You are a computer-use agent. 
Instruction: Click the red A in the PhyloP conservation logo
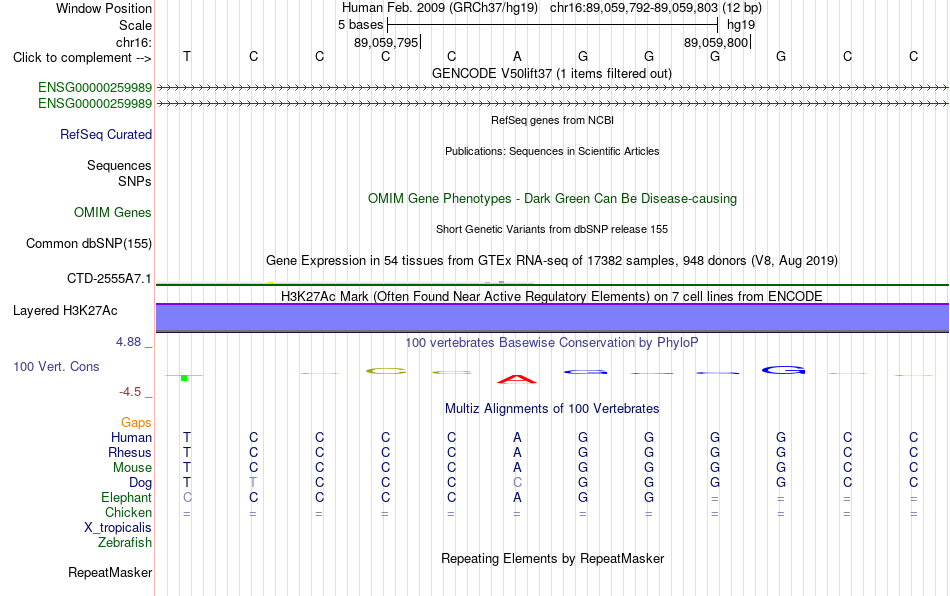[x=517, y=379]
